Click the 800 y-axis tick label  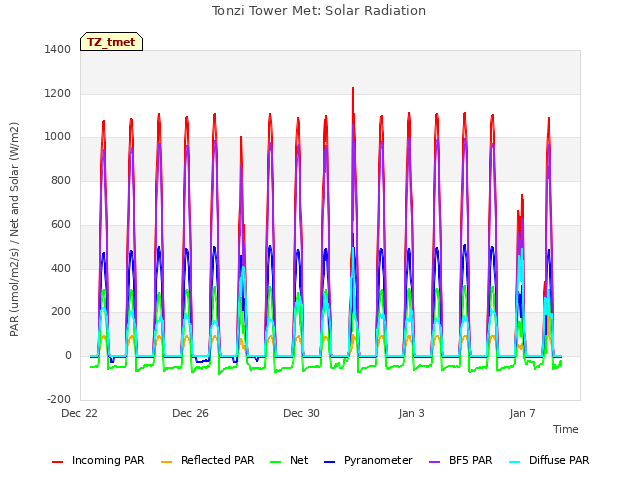coord(61,180)
